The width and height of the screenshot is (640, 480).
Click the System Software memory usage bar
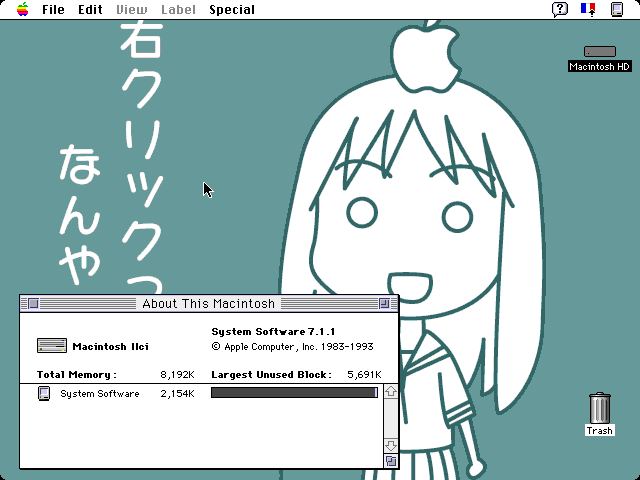[x=294, y=393]
